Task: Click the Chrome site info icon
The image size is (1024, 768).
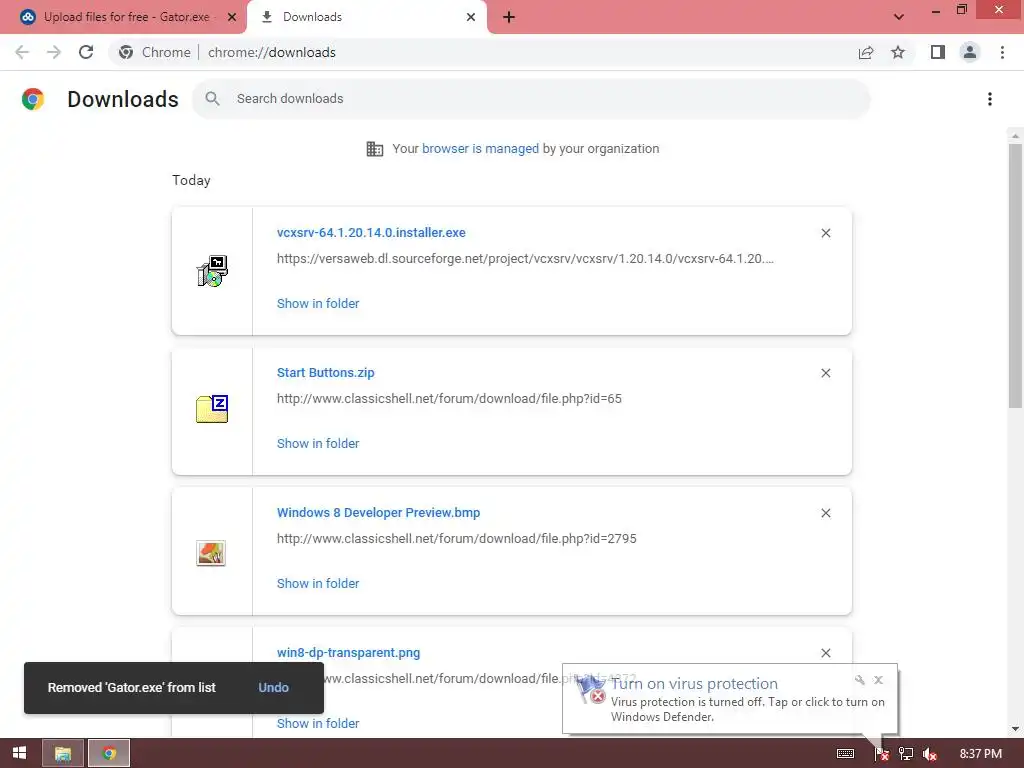Action: click(126, 52)
